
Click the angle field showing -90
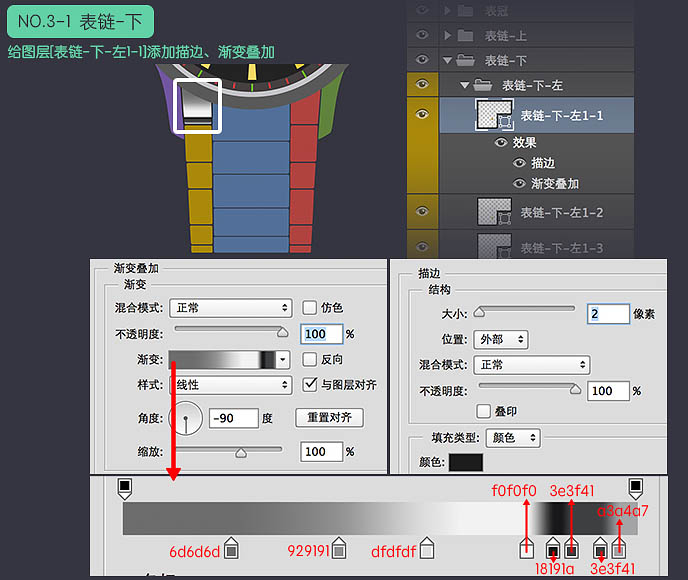[233, 418]
